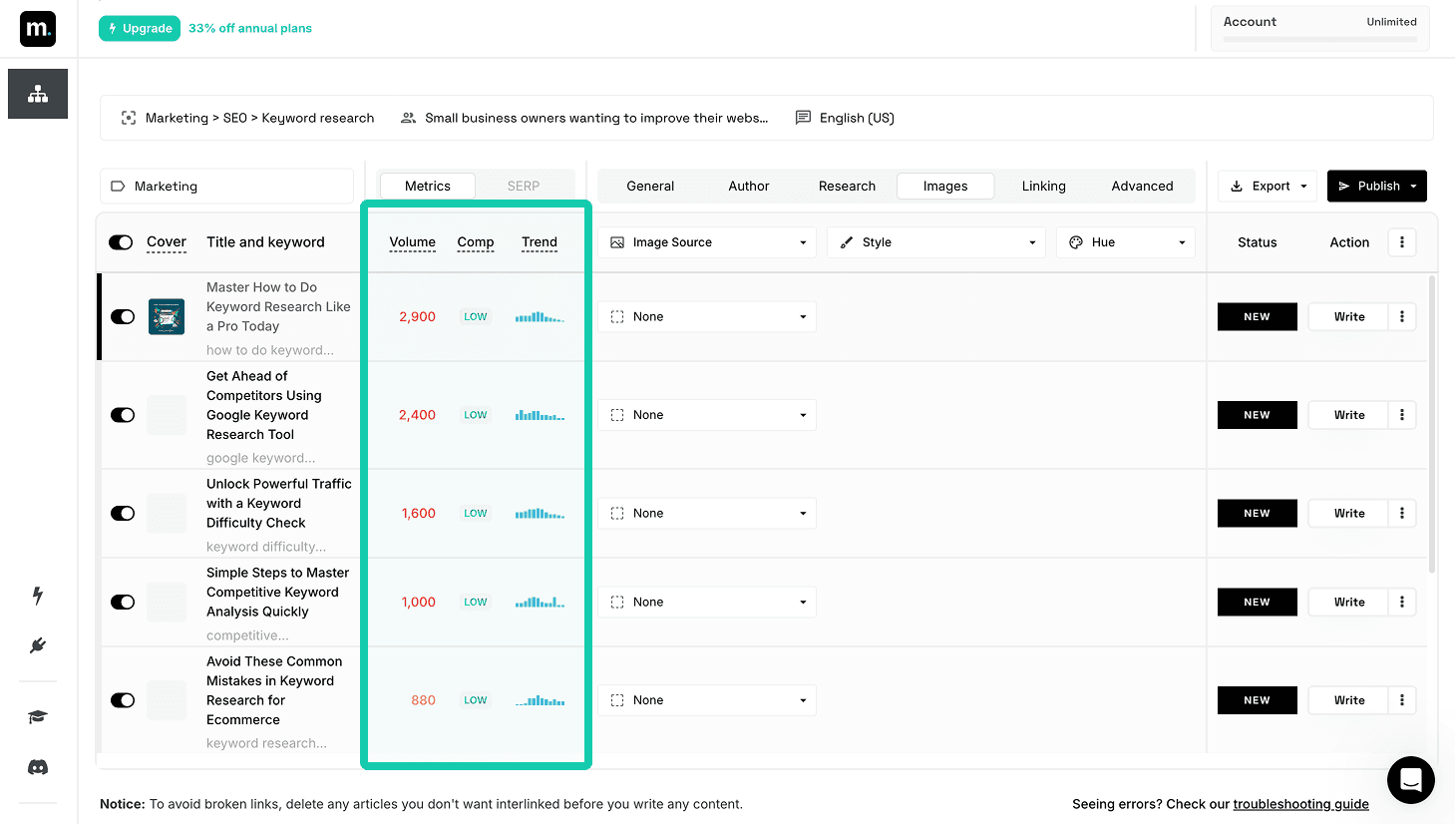Open the Style brush picker
The image size is (1456, 828).
(935, 241)
